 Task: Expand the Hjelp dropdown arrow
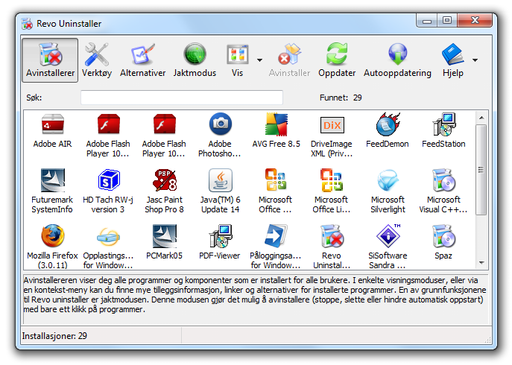[475, 60]
